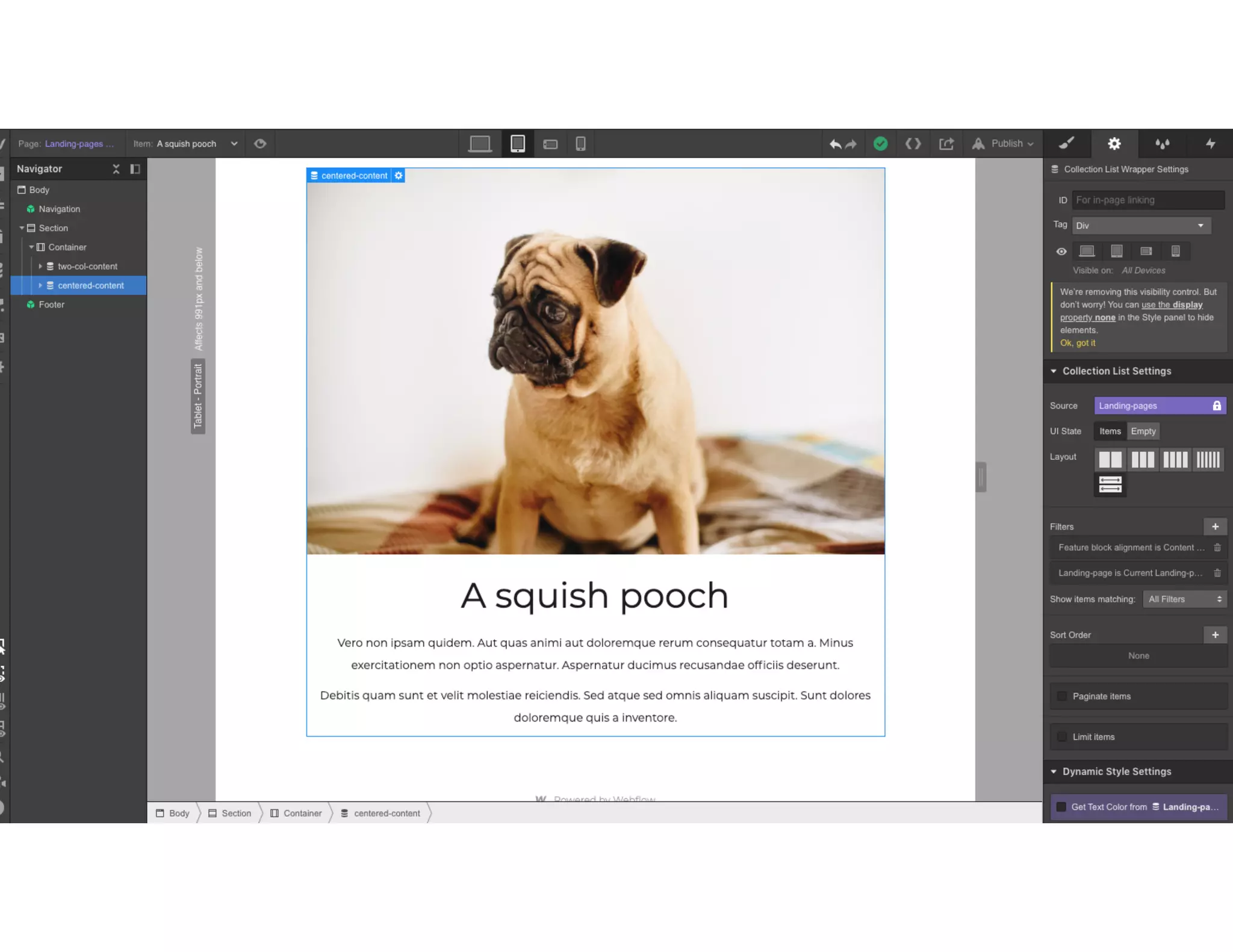The image size is (1233, 952).
Task: Switch to desktop breakpoint view icon
Action: [x=480, y=144]
